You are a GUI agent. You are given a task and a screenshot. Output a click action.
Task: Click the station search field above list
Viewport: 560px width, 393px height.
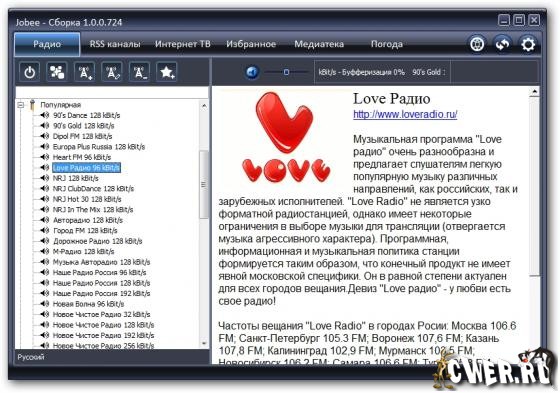[x=112, y=92]
